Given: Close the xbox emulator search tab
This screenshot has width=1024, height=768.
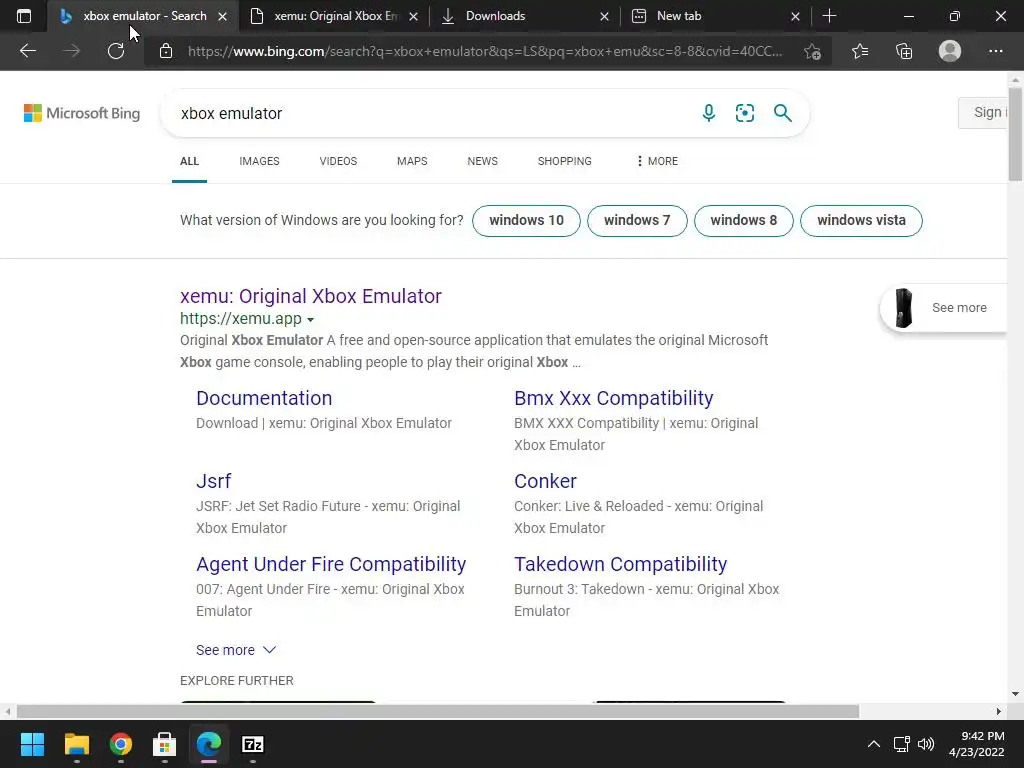Looking at the screenshot, I should 223,16.
